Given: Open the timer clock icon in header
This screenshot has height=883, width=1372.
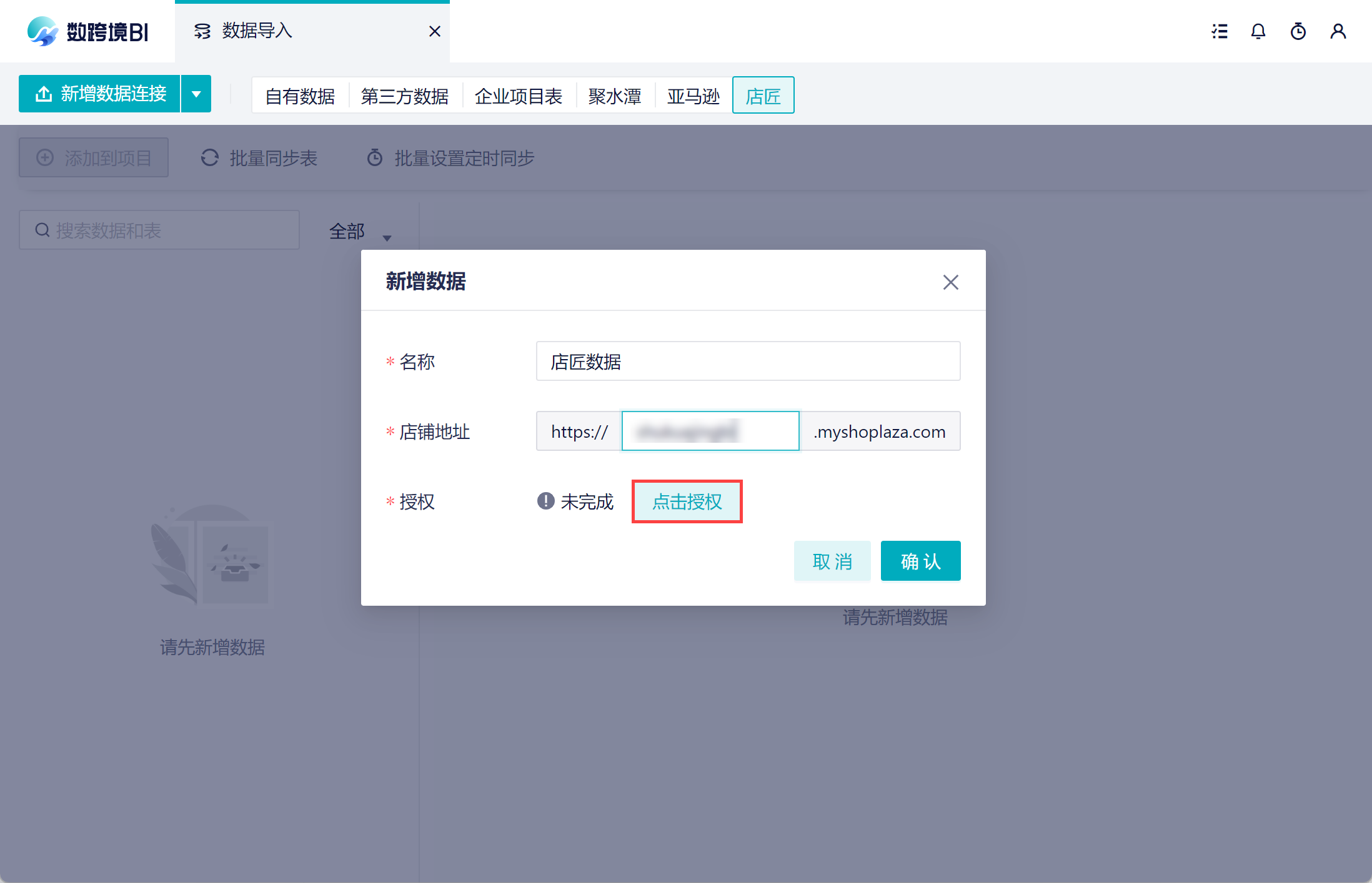Looking at the screenshot, I should tap(1298, 31).
